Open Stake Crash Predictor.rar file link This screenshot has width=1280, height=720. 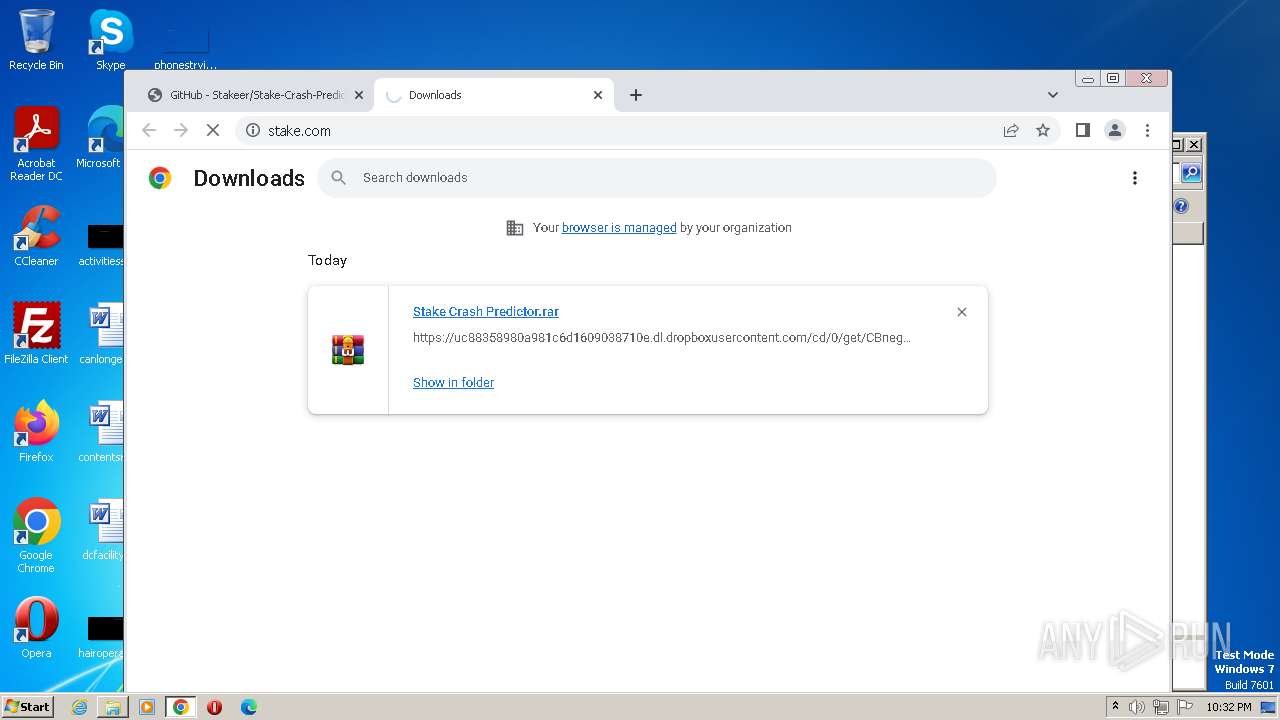(x=486, y=312)
